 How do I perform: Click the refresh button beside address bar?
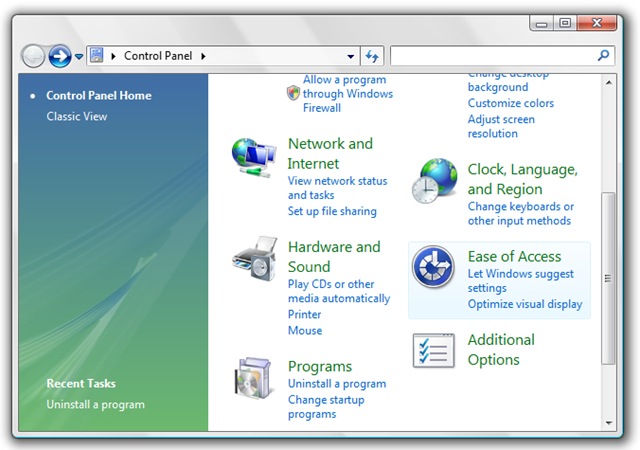(x=372, y=56)
